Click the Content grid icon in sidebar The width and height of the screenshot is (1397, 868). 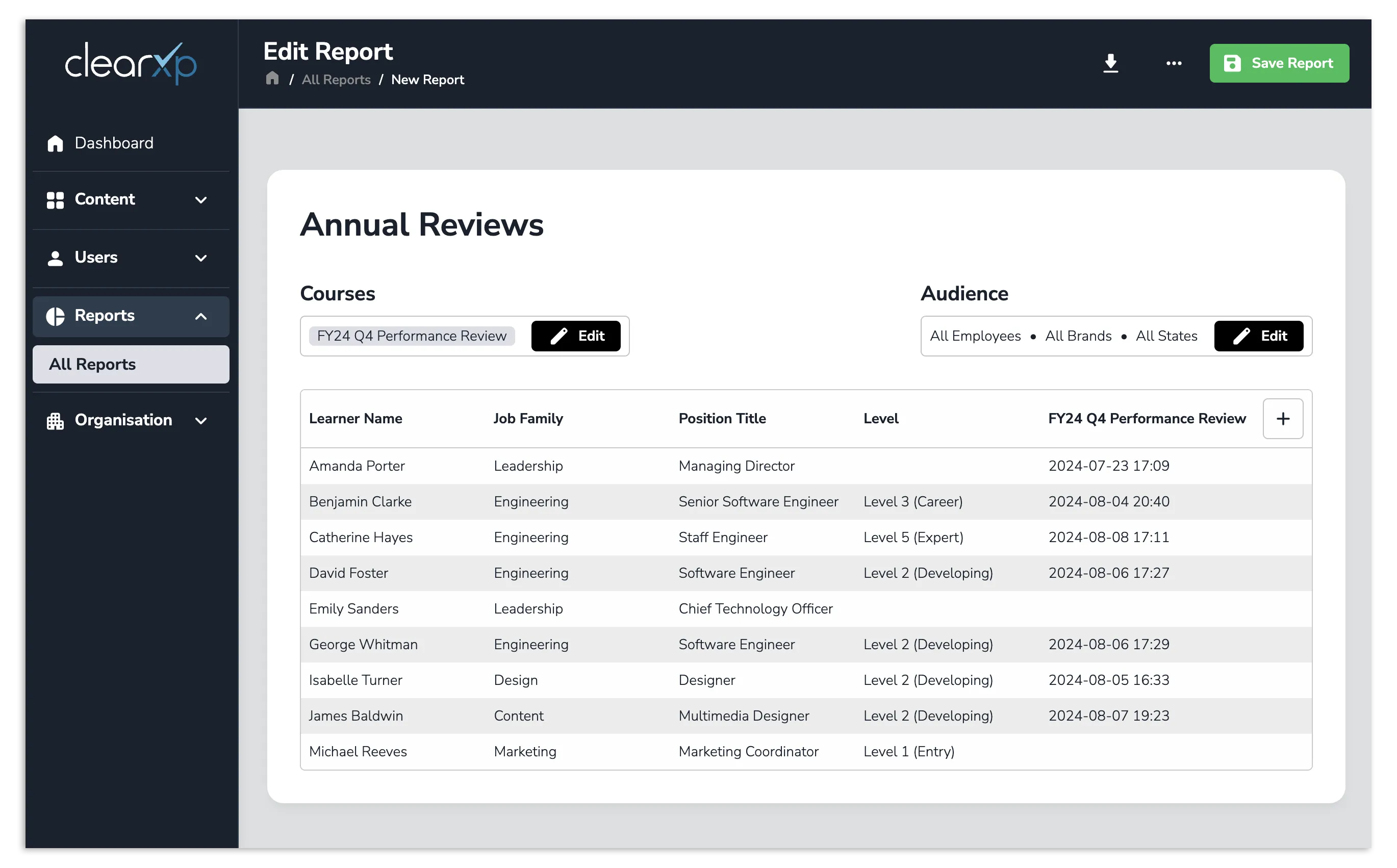pyautogui.click(x=55, y=200)
